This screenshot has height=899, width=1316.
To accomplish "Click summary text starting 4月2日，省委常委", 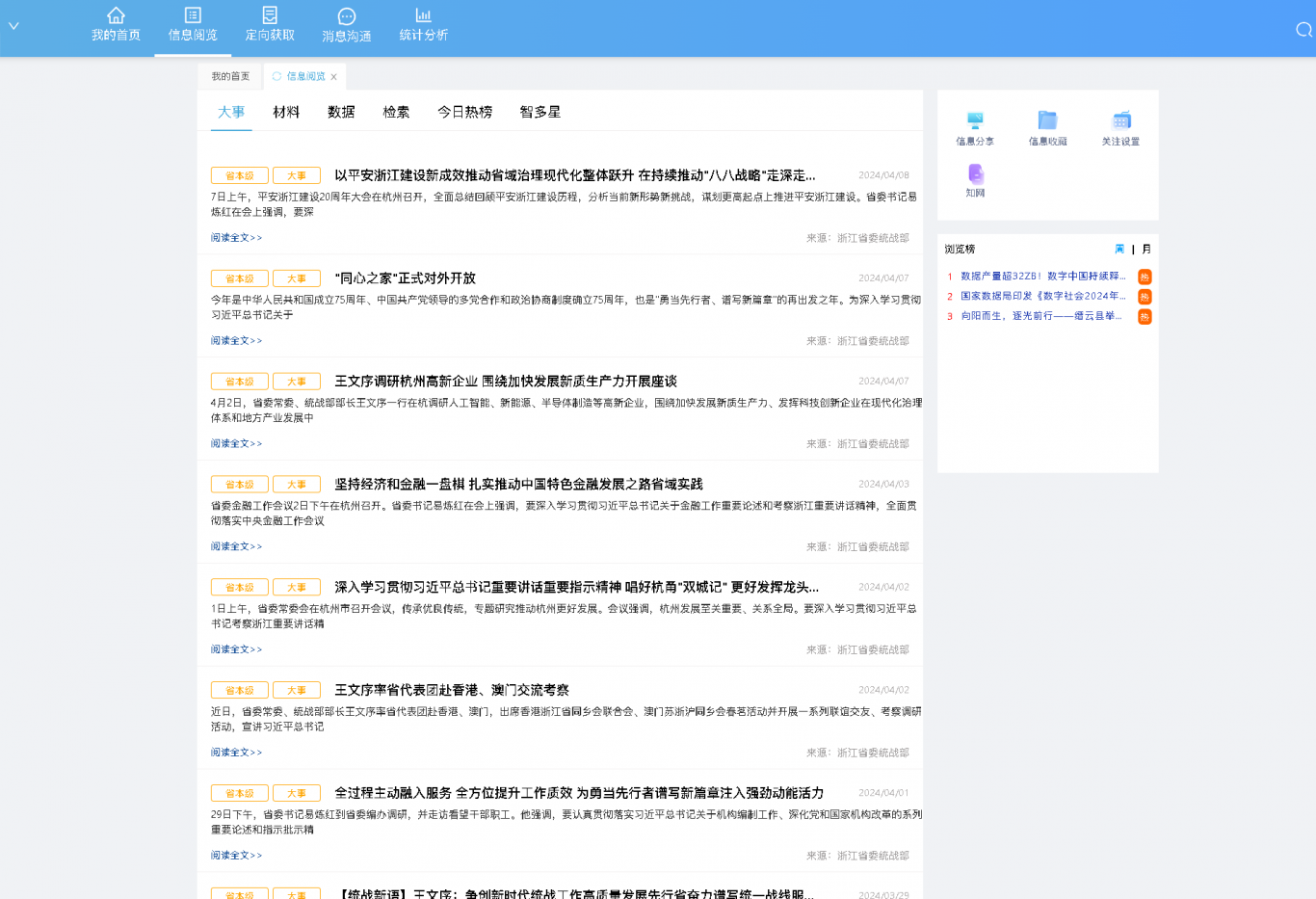I will [566, 410].
